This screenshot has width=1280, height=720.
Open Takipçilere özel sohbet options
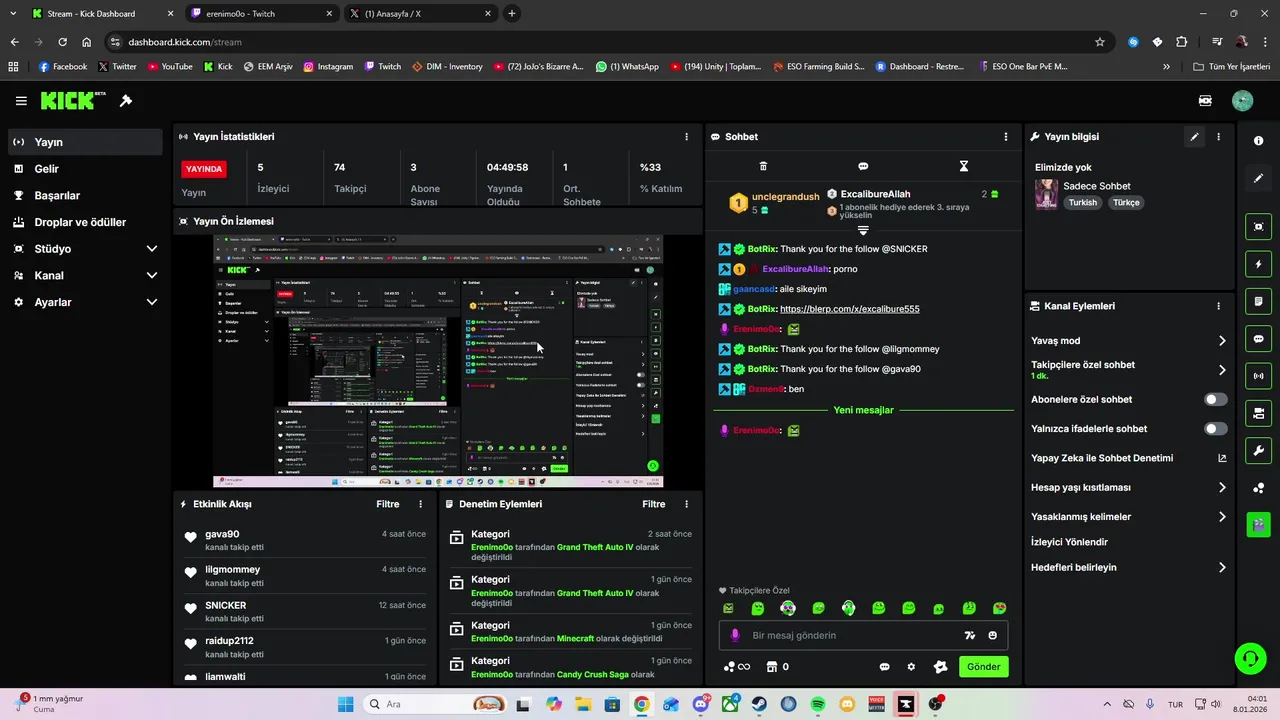point(1222,370)
